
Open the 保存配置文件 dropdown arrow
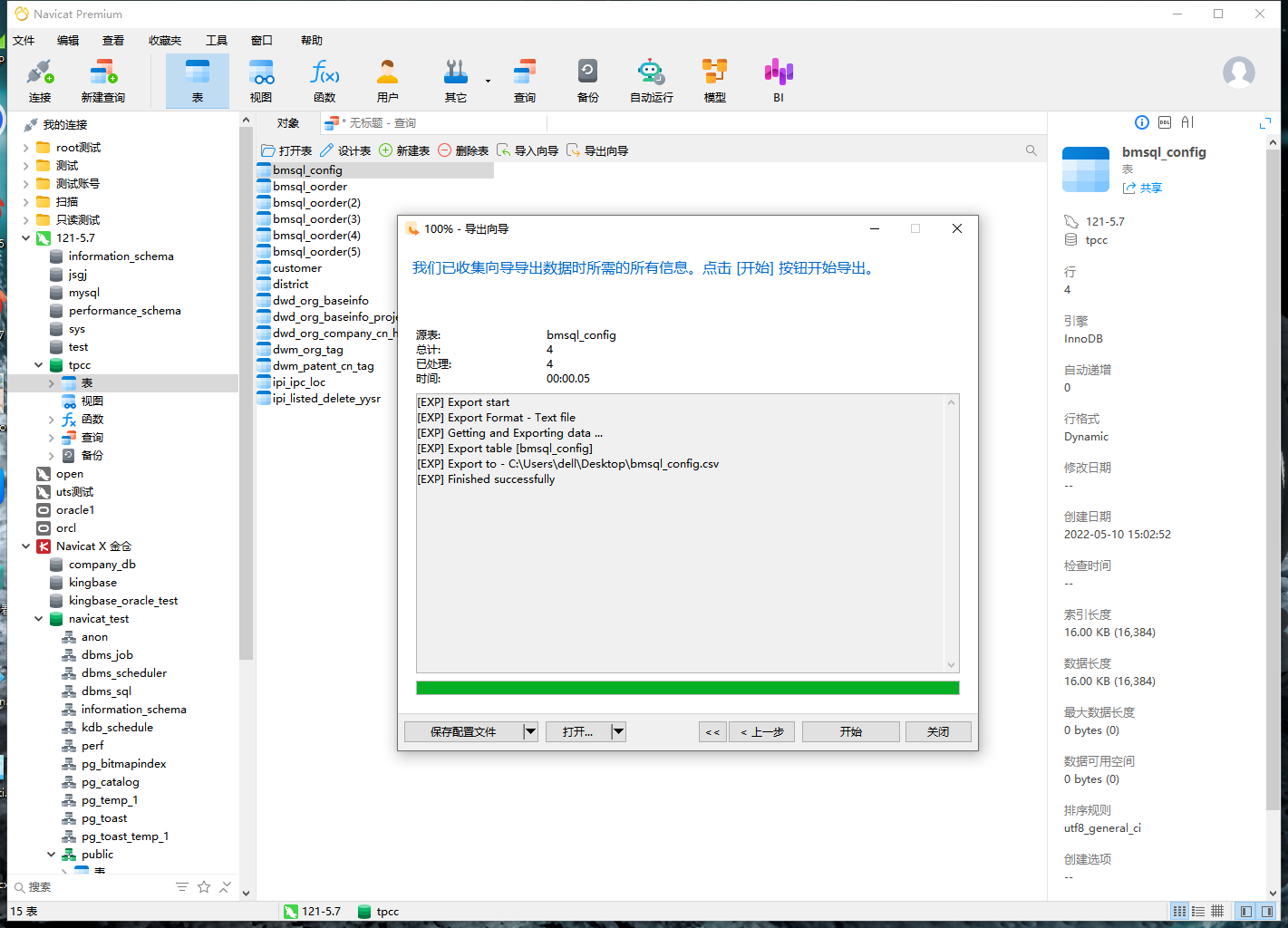click(530, 731)
